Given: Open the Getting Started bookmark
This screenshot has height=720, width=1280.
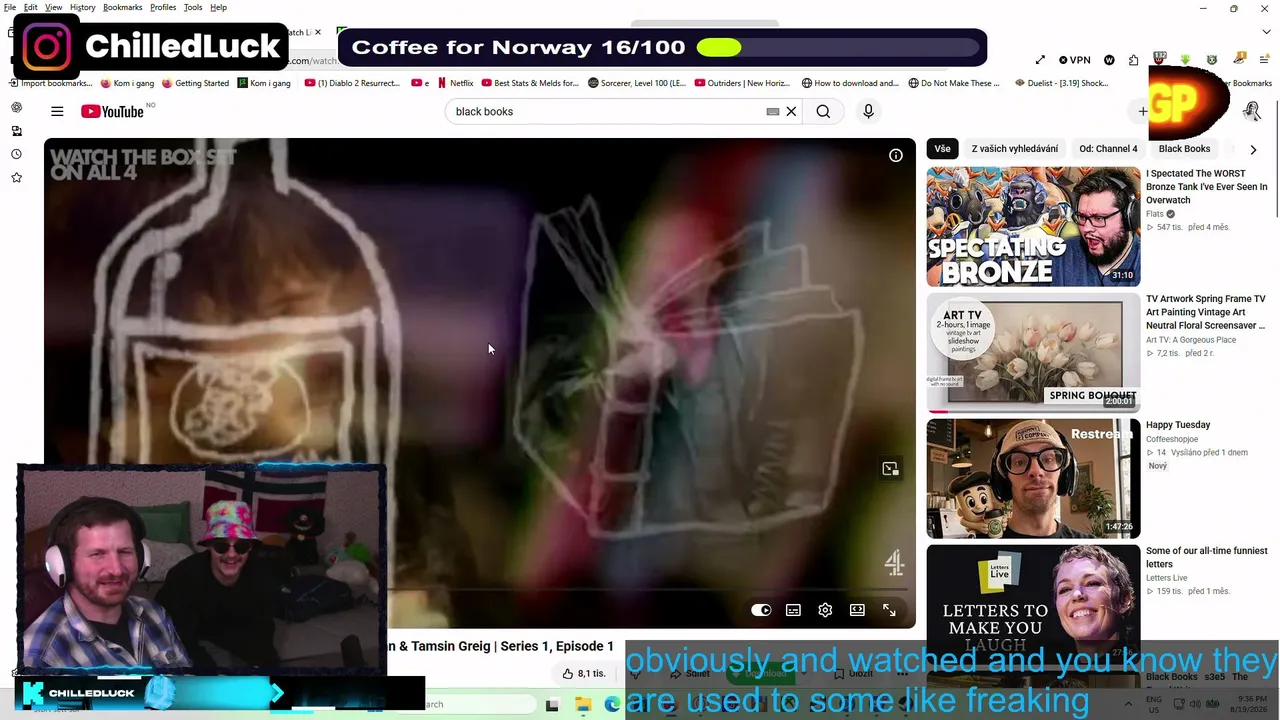Looking at the screenshot, I should tap(195, 83).
